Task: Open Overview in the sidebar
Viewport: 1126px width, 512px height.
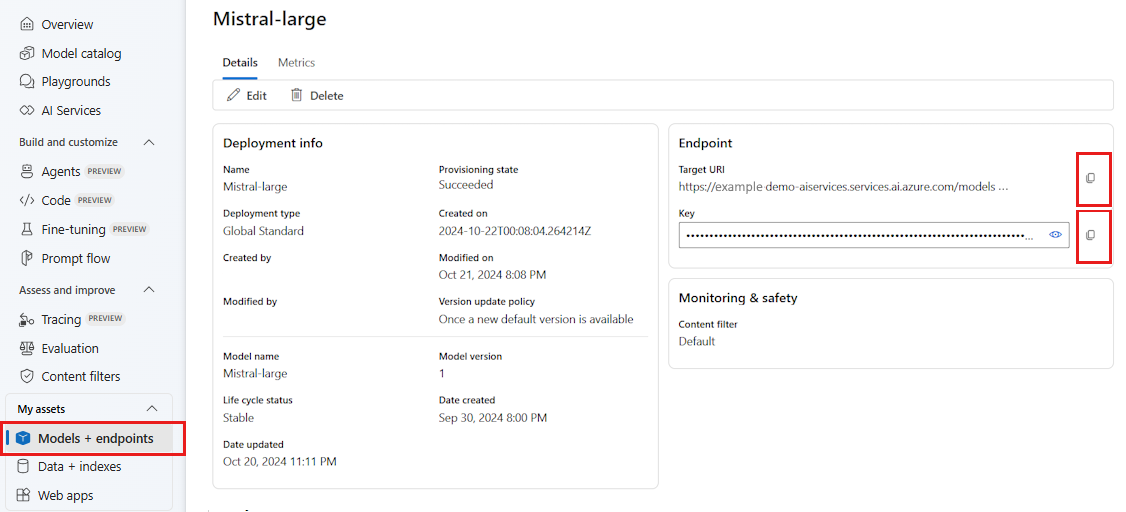Action: 68,24
